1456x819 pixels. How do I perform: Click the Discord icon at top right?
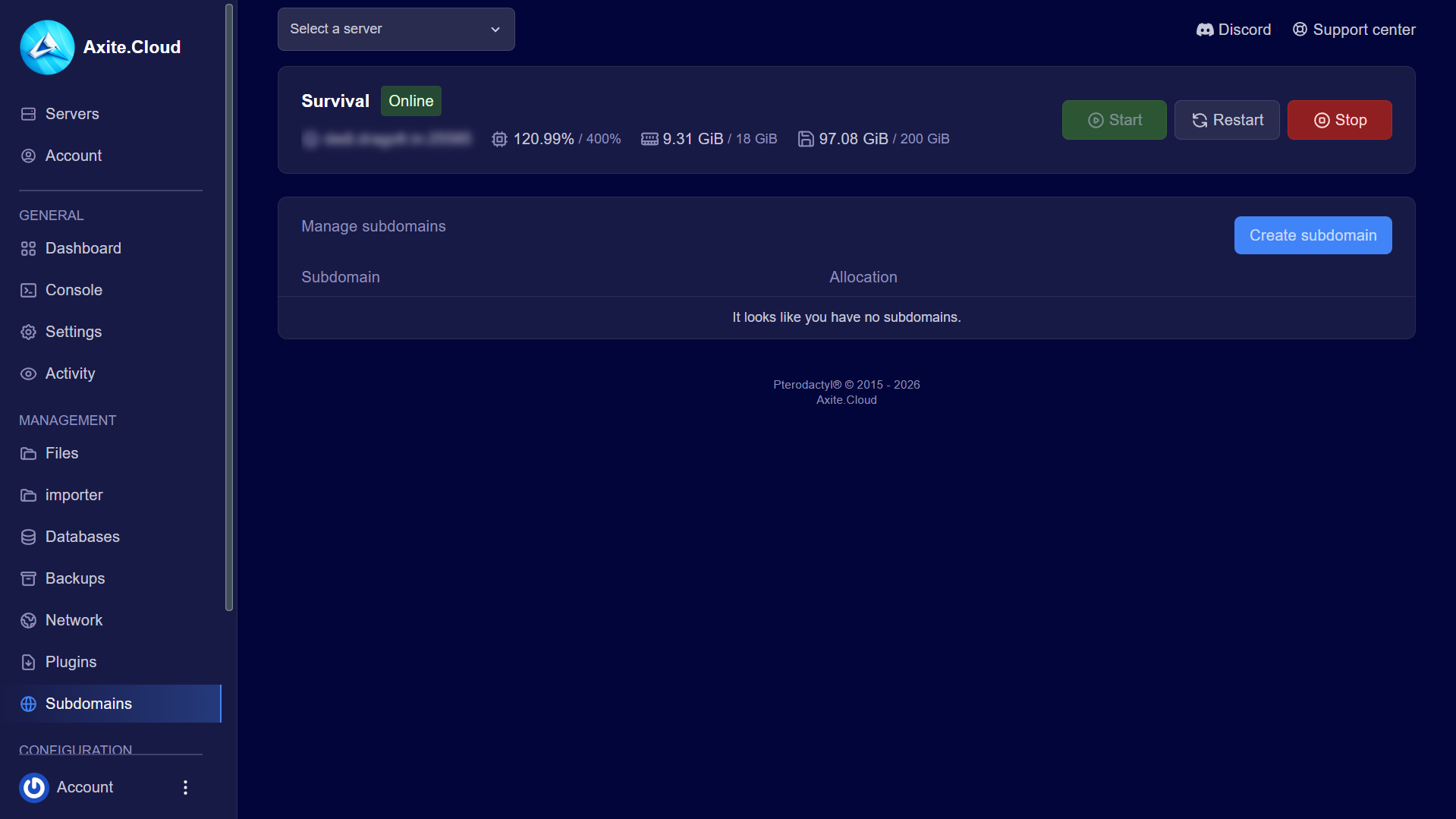[x=1206, y=29]
